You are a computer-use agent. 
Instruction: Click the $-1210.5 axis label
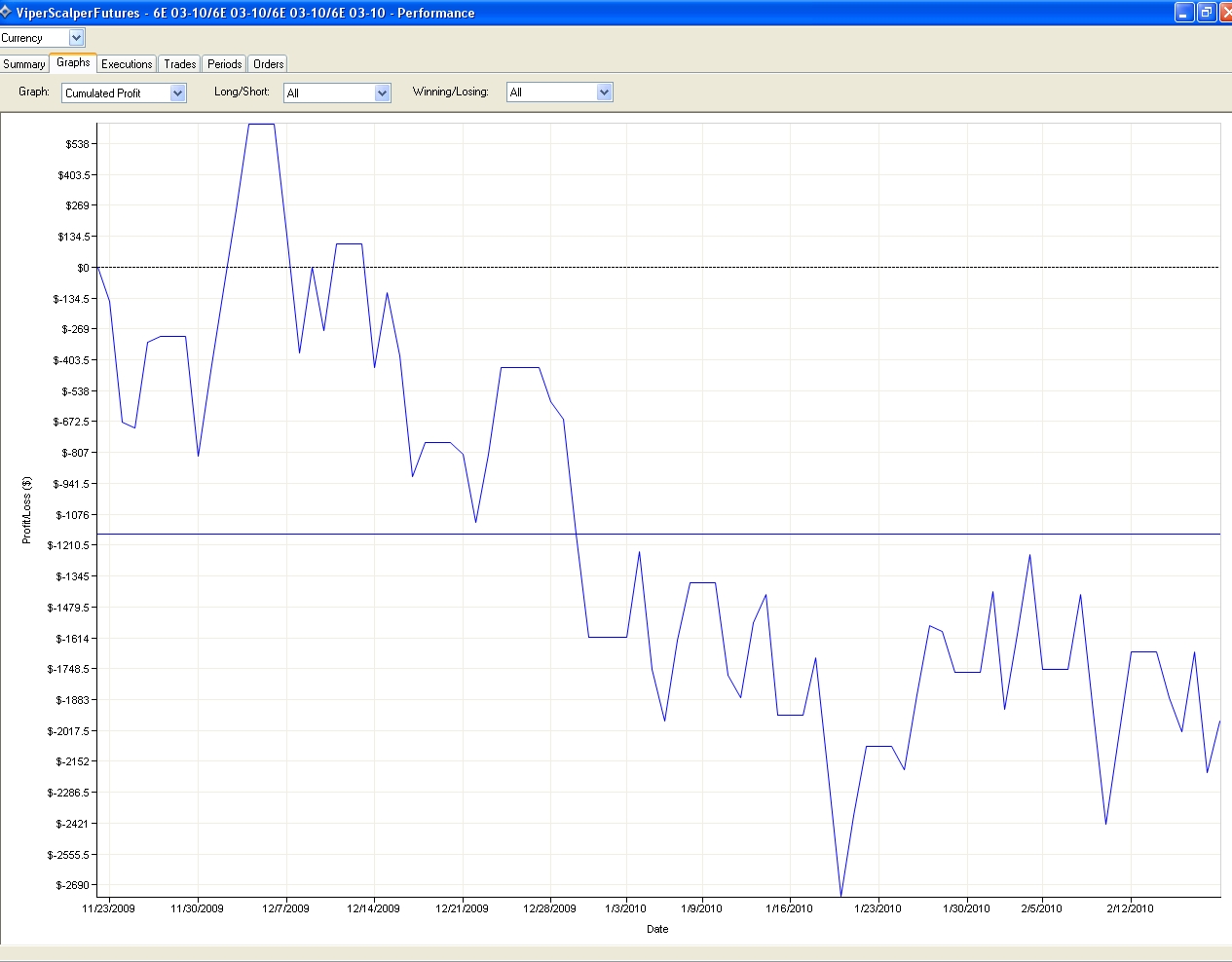point(69,545)
